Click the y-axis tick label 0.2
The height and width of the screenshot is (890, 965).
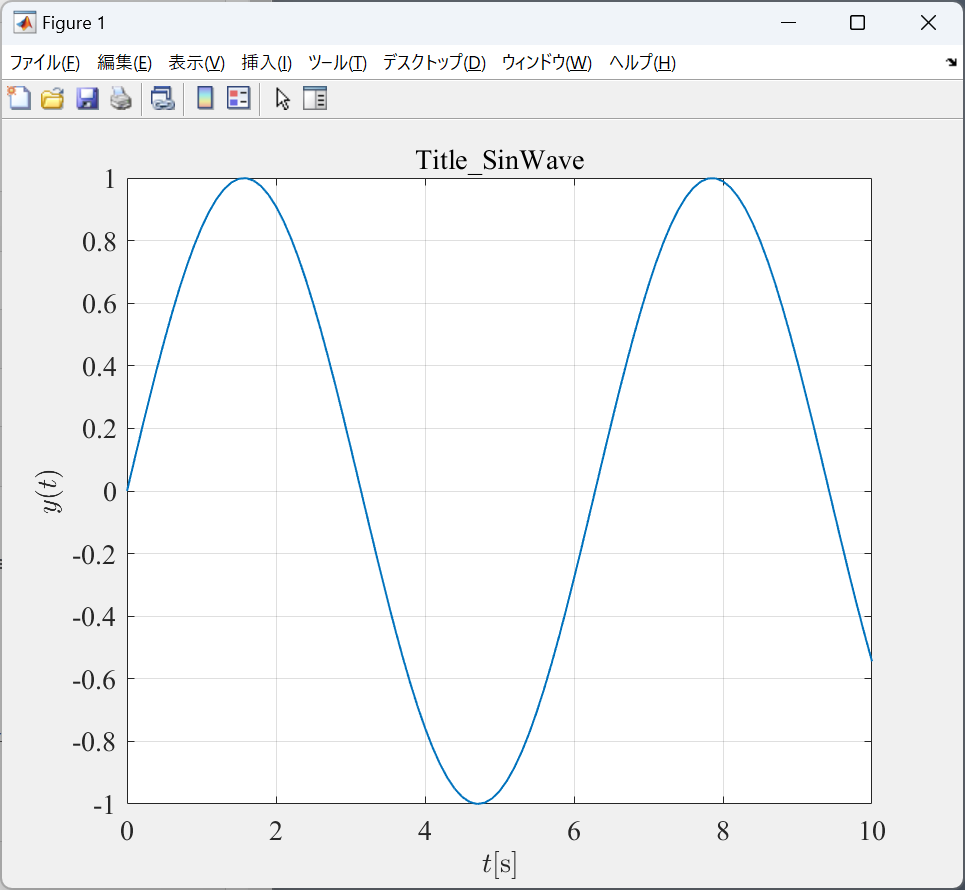pos(100,429)
